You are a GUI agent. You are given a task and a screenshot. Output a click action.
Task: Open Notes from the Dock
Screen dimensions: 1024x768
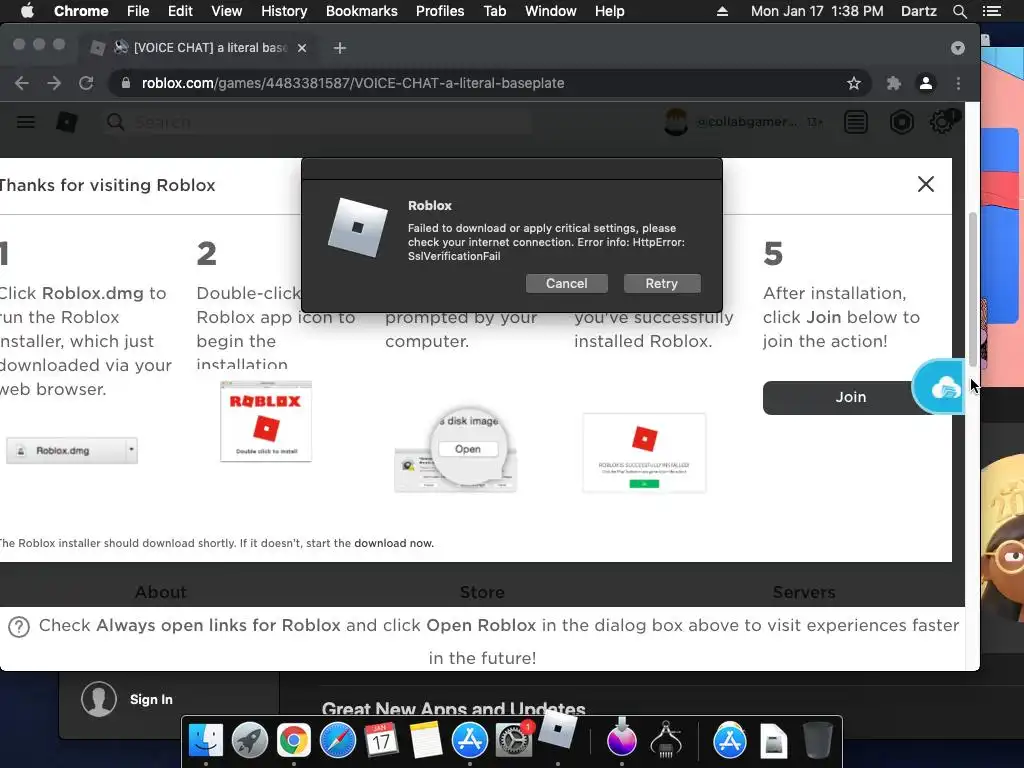(426, 741)
